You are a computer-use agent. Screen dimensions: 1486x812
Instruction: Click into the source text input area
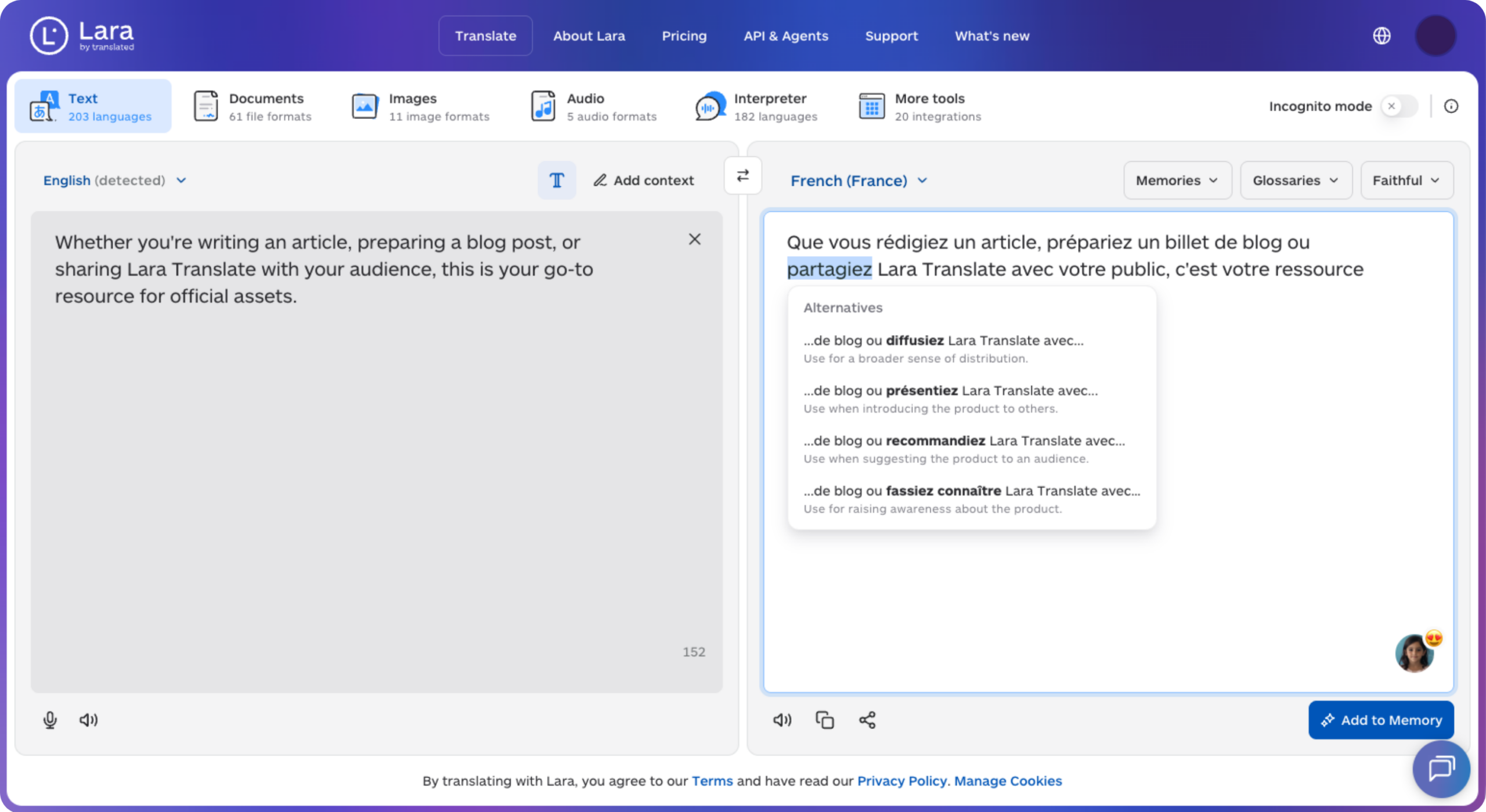point(376,452)
